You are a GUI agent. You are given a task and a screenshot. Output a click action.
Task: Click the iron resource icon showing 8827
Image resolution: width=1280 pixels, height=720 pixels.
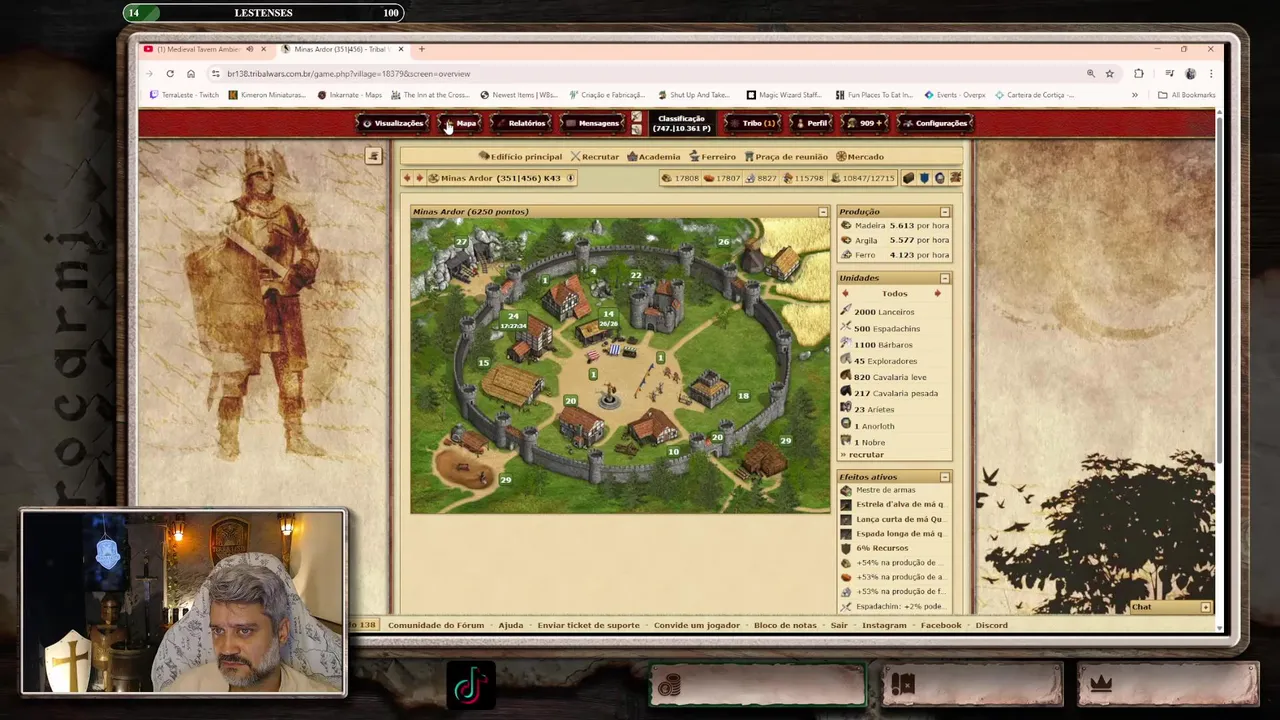[x=750, y=178]
